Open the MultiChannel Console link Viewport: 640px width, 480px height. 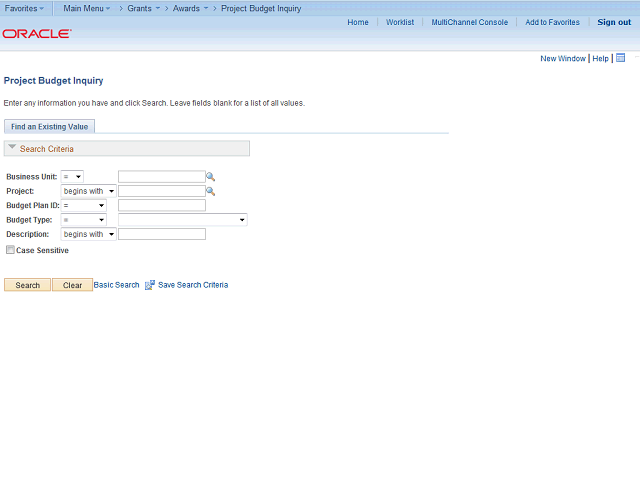point(470,22)
